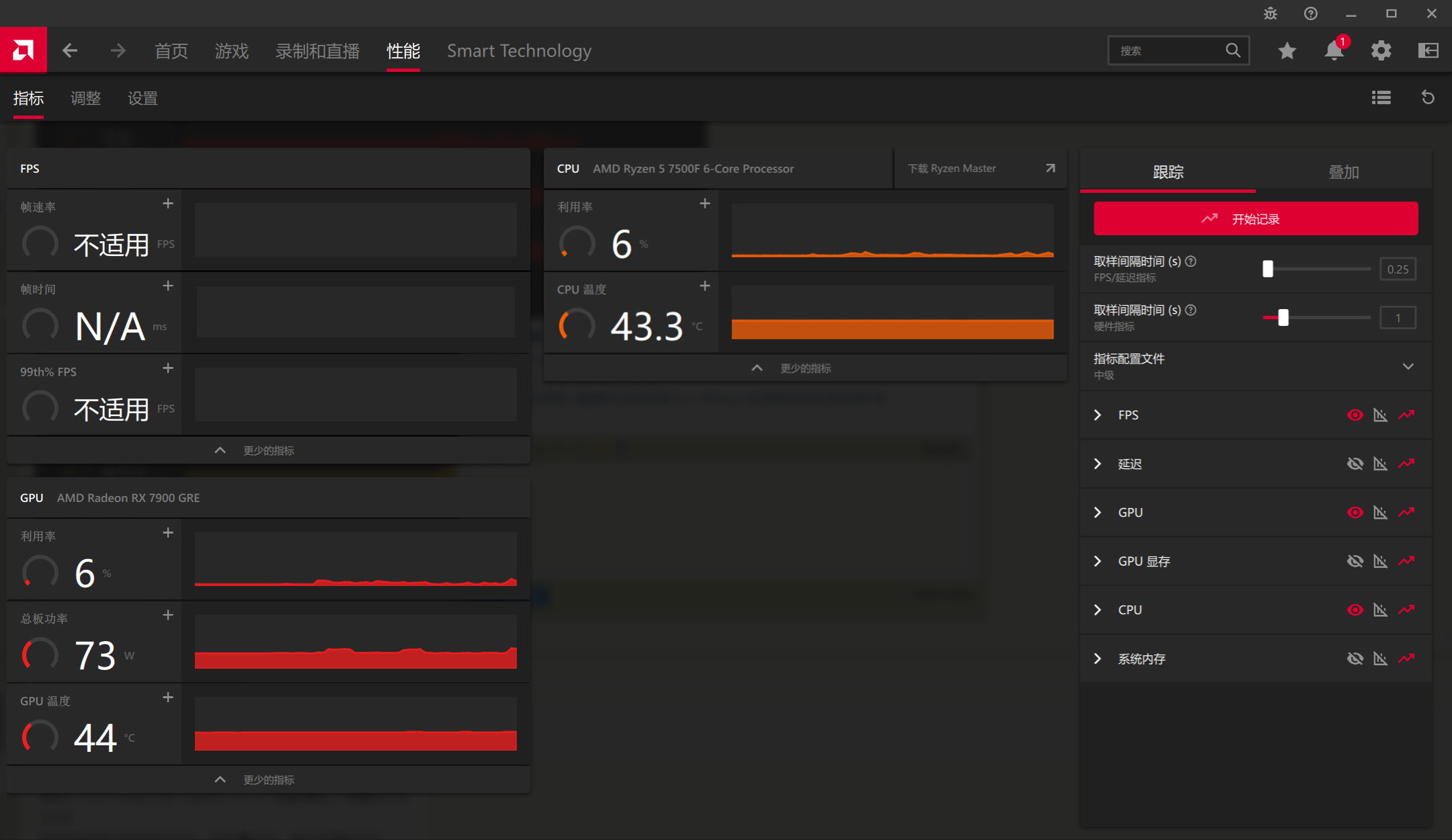Toggle visibility eye for CPU row
Screen dimensions: 1452x840
[x=1355, y=610]
